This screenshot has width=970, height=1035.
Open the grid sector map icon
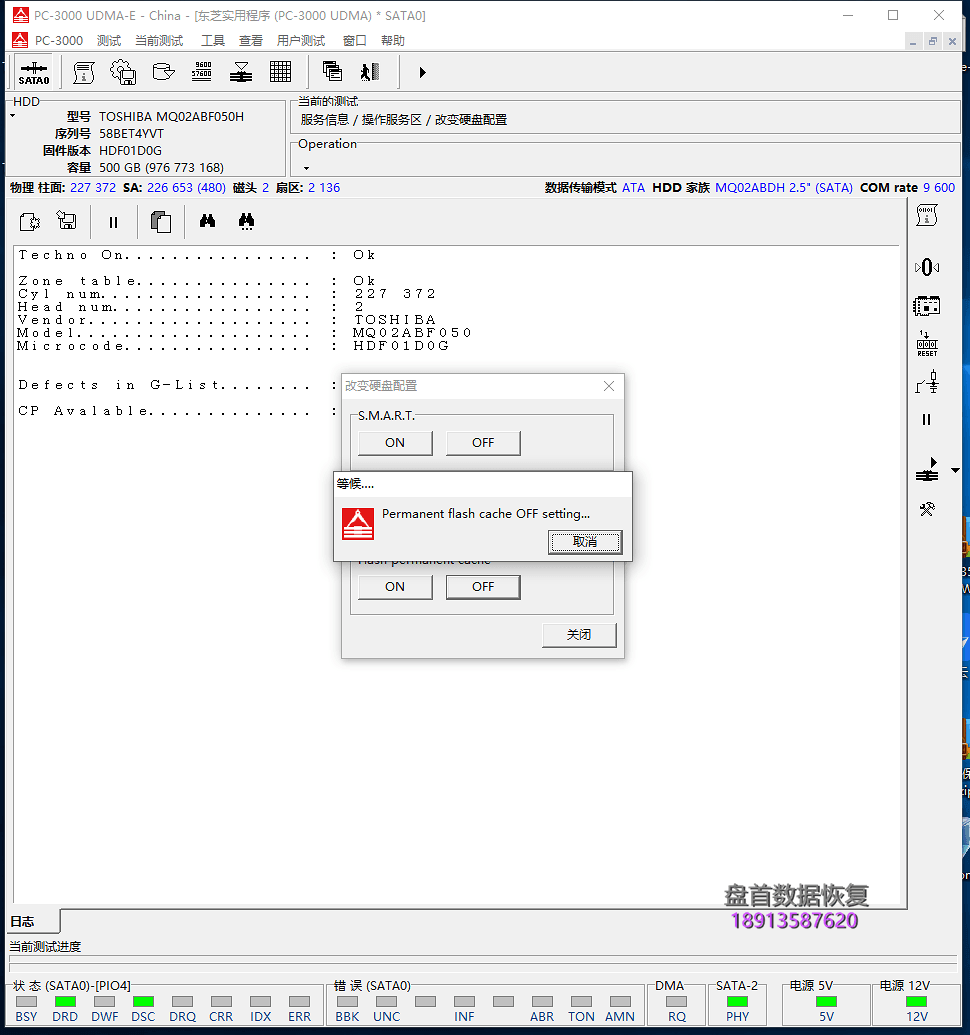coord(280,71)
